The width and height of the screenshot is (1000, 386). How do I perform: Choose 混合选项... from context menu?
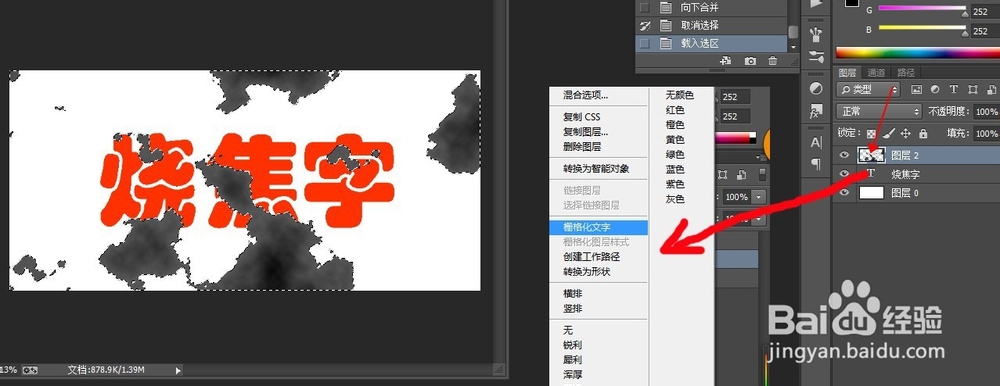point(585,96)
